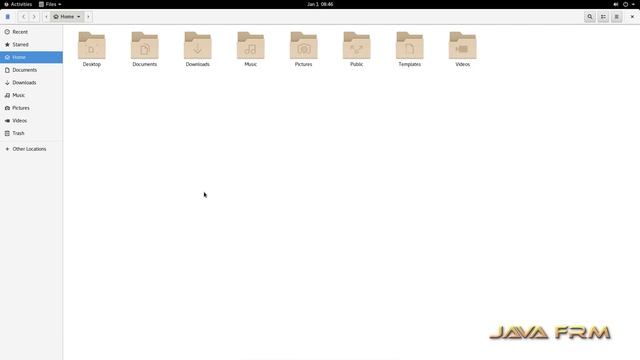
Task: Click the path bar left scroll arrow
Action: [46, 17]
